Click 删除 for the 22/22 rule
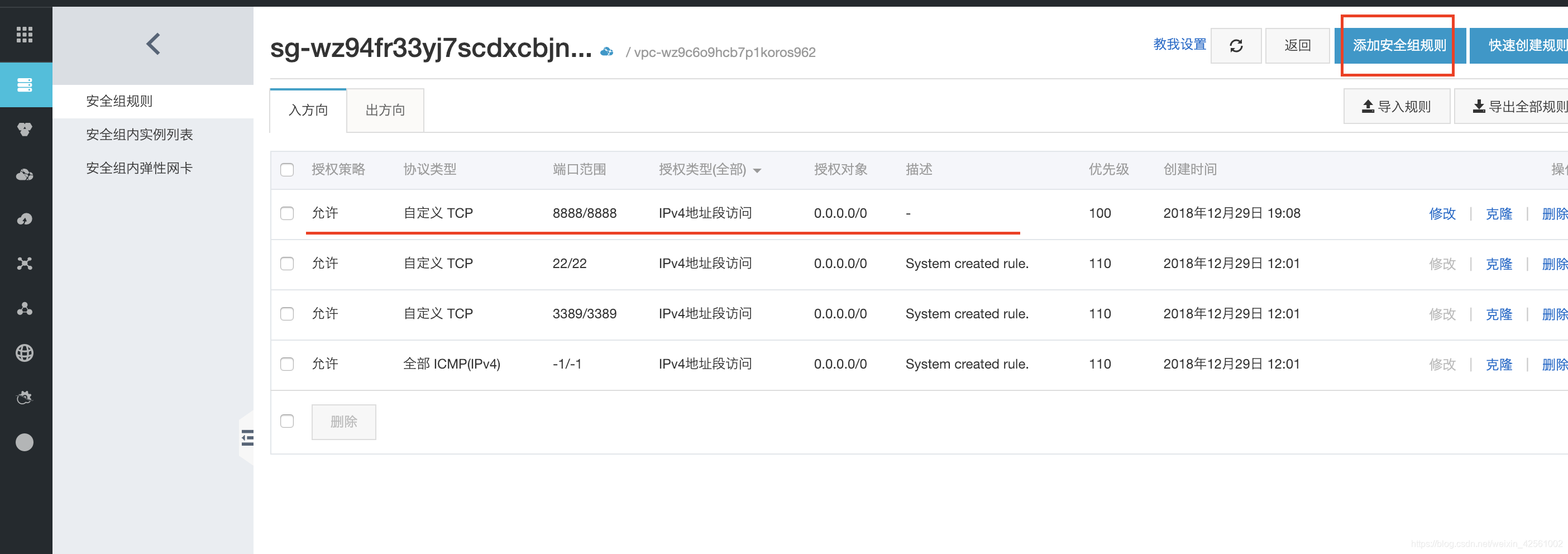 [x=1555, y=264]
